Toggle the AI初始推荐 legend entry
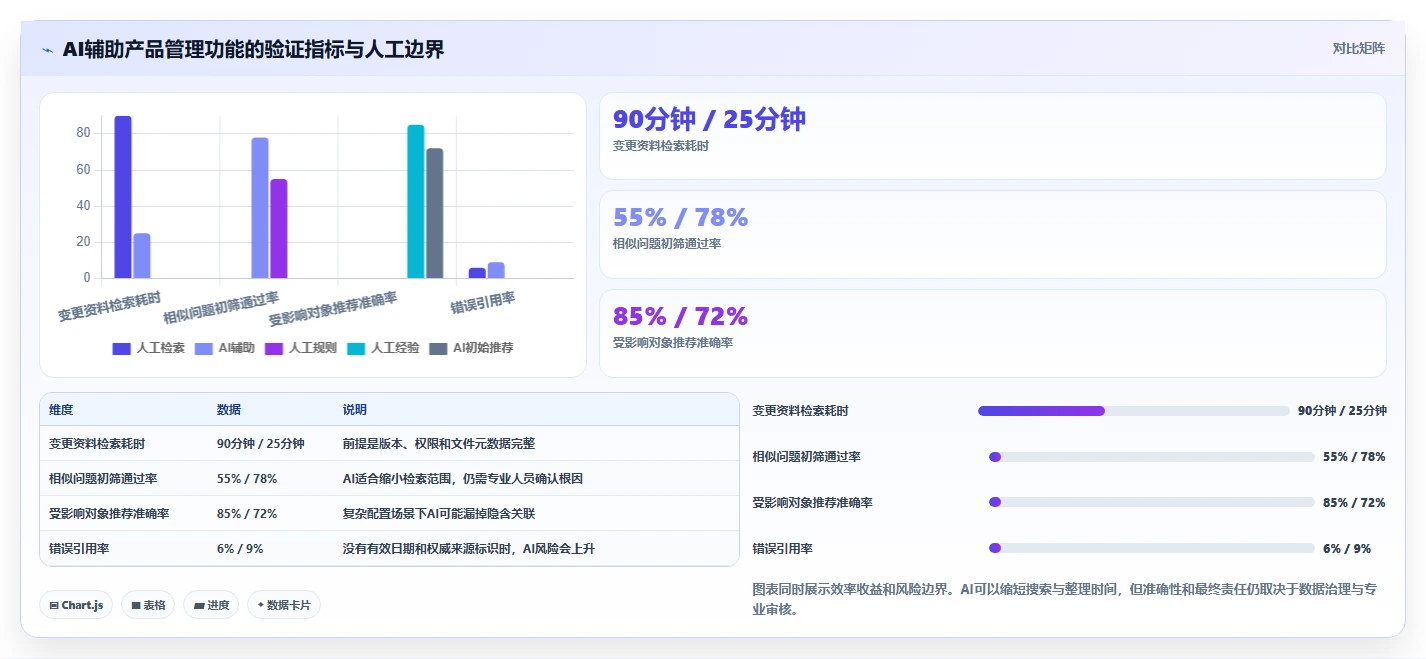 [x=471, y=348]
